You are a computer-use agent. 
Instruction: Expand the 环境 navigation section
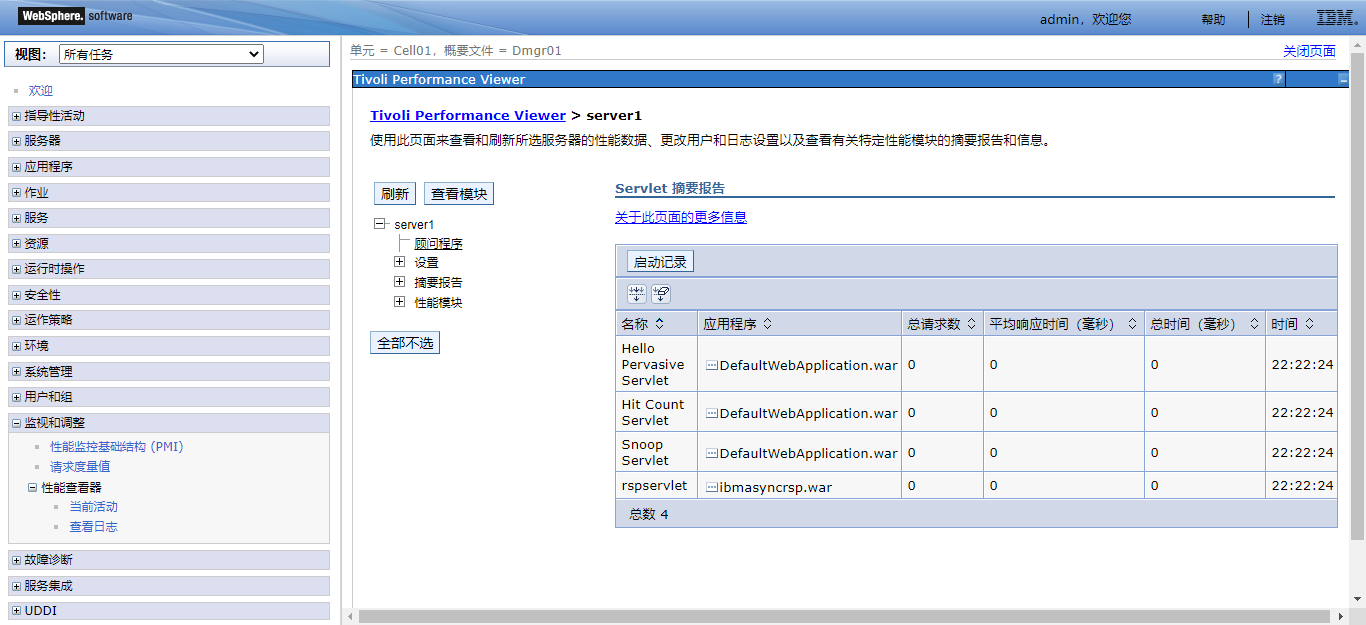click(16, 346)
